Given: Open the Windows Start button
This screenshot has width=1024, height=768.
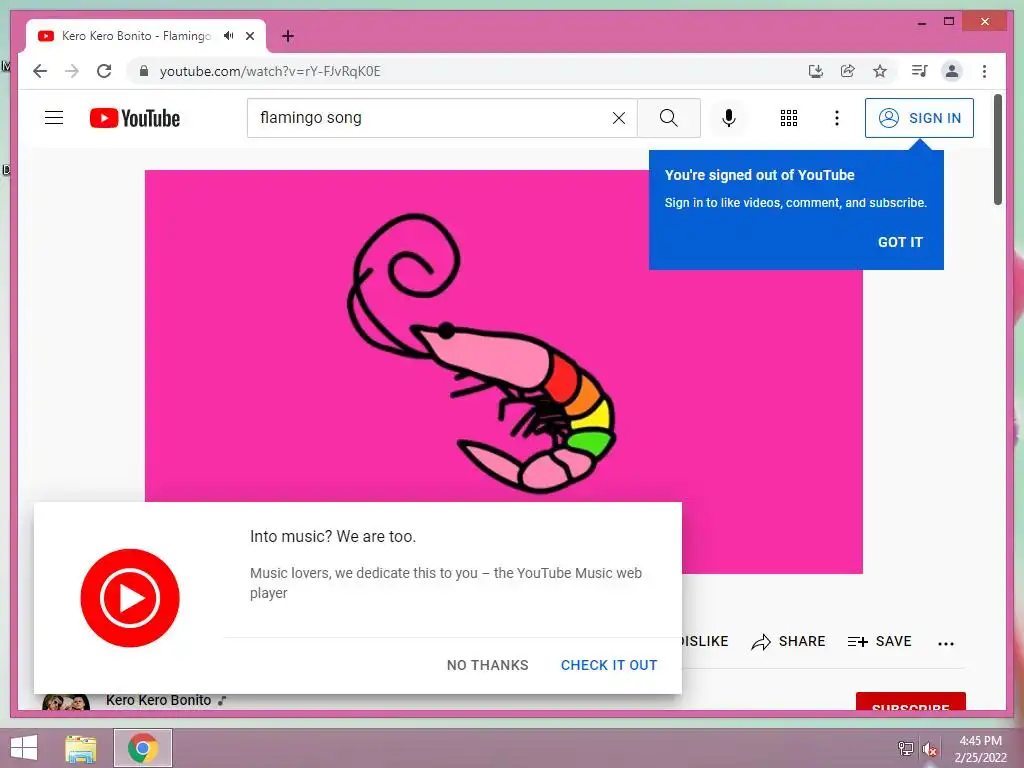Looking at the screenshot, I should pos(24,748).
